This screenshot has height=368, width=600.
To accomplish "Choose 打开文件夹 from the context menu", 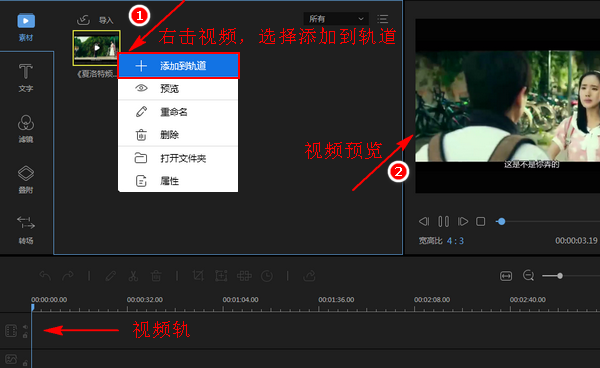I will 178,158.
